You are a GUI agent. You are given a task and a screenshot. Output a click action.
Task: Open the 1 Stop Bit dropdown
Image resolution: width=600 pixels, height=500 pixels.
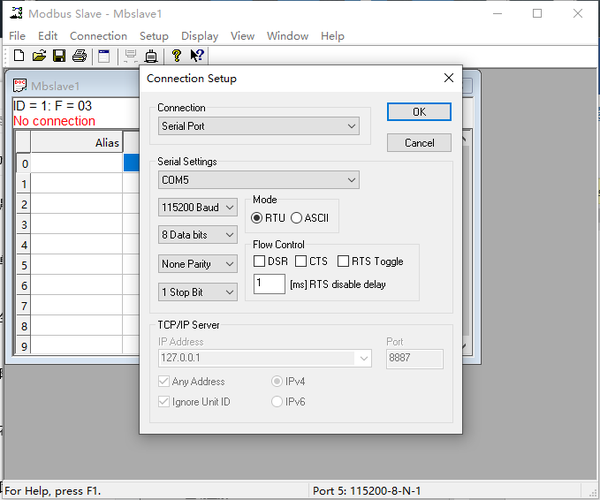point(198,292)
